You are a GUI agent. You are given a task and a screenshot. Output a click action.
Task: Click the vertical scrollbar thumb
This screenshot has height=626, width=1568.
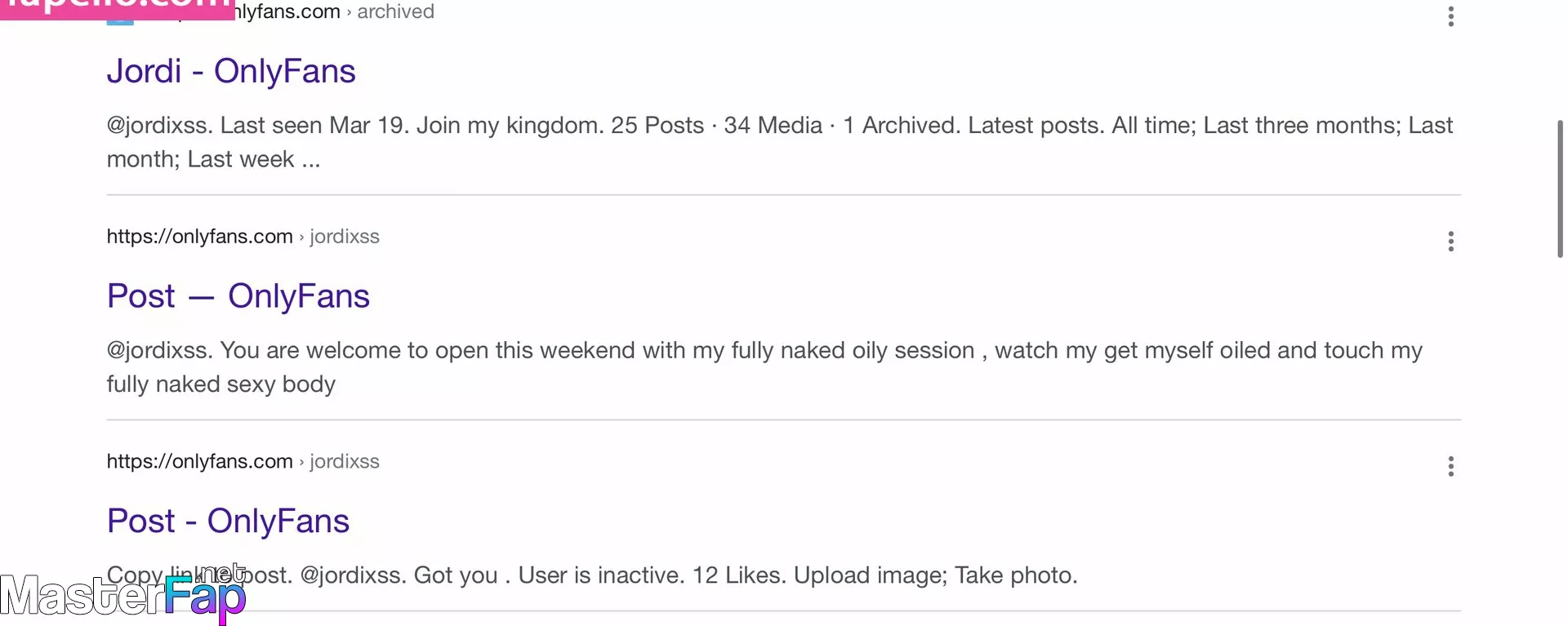(x=1560, y=189)
